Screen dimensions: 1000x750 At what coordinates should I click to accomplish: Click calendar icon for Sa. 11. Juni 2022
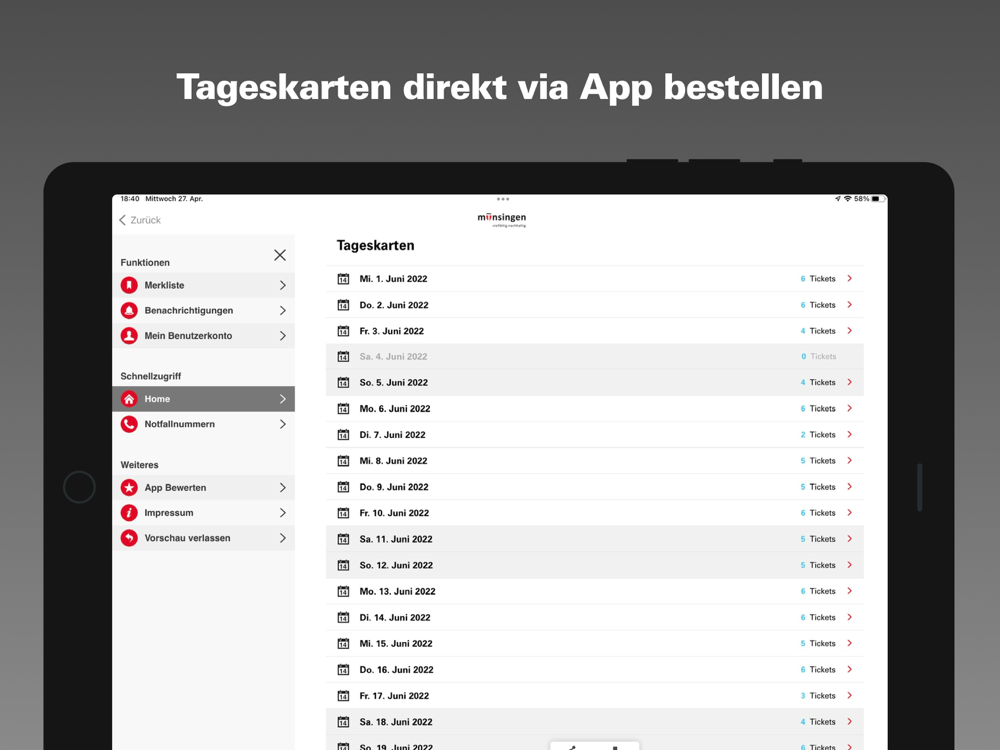coord(343,540)
